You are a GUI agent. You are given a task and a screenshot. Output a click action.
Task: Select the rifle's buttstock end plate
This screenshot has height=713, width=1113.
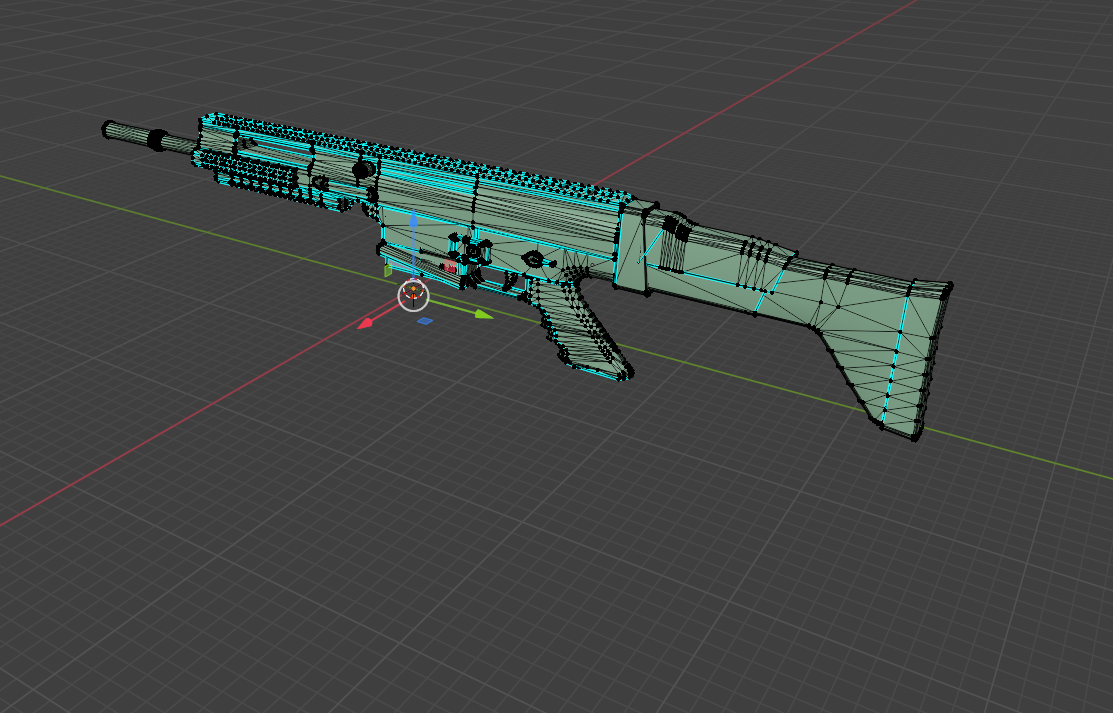(x=930, y=360)
